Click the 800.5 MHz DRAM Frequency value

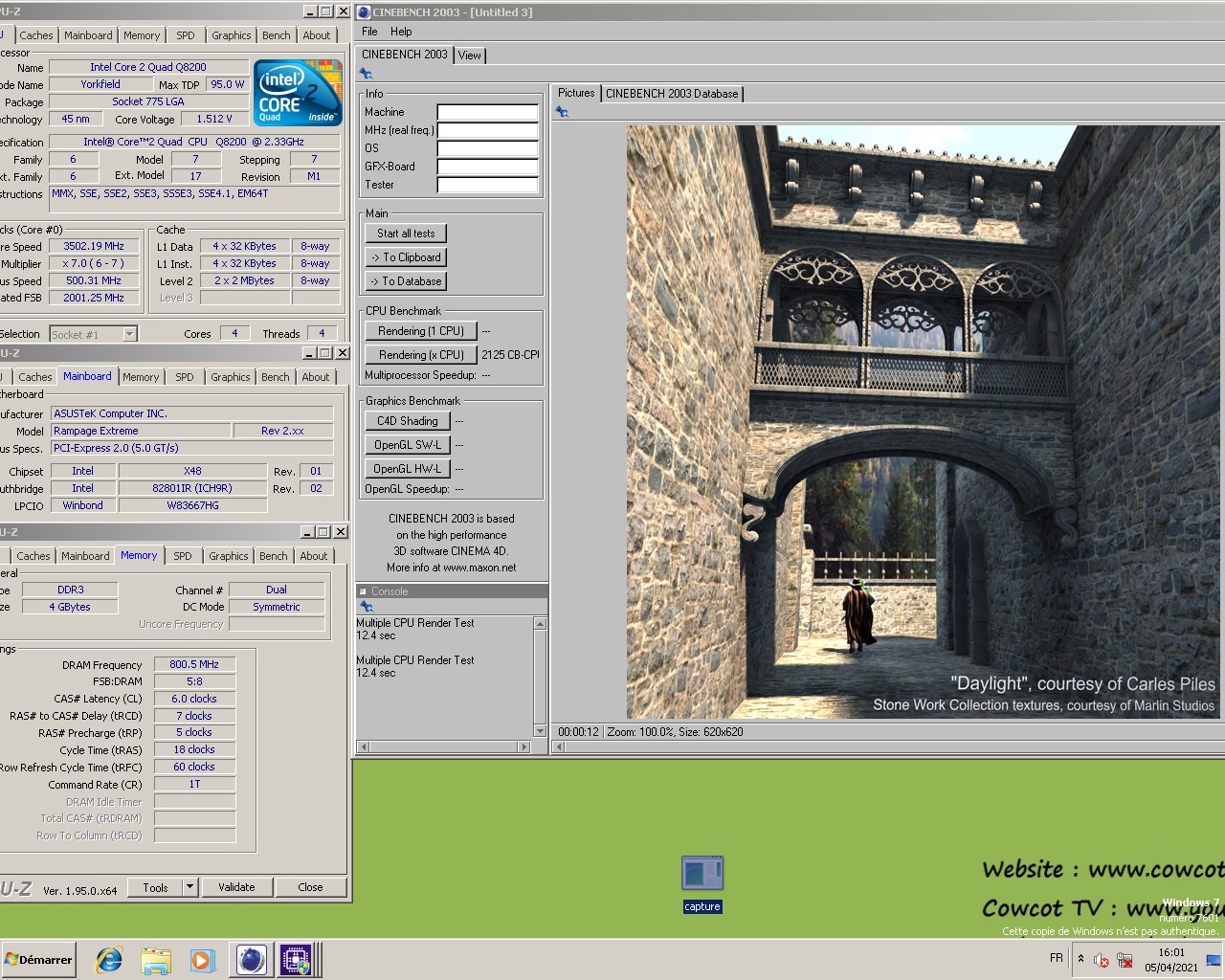[194, 664]
